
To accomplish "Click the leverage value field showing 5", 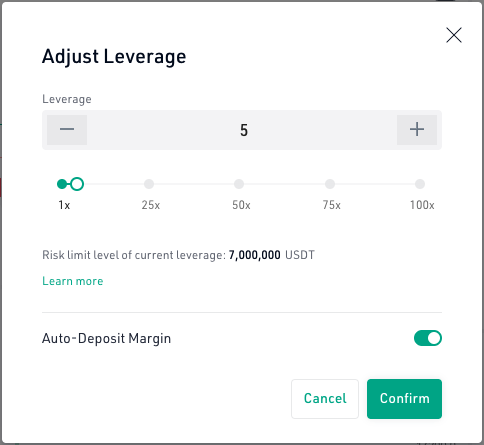I will click(x=244, y=130).
